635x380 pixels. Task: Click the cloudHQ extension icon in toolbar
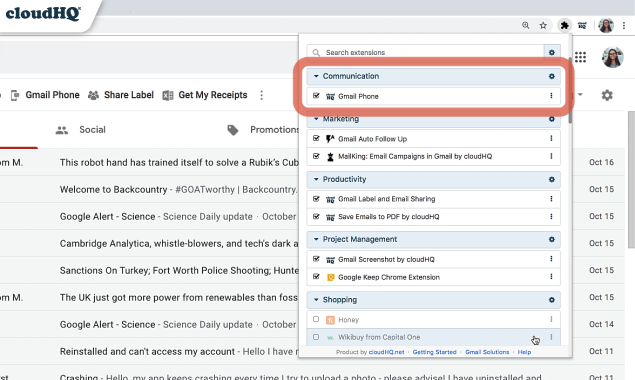(582, 26)
